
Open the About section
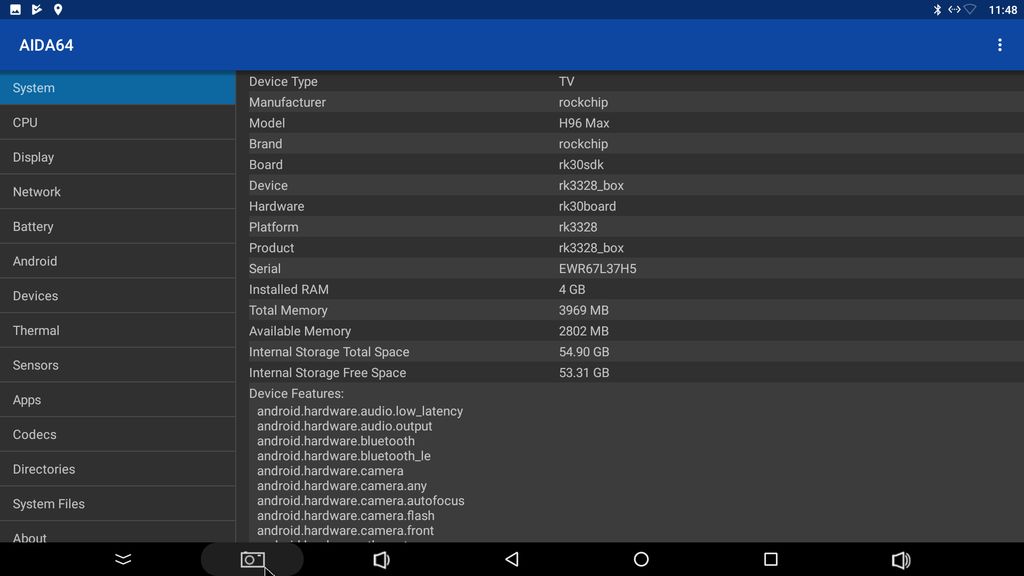point(118,532)
